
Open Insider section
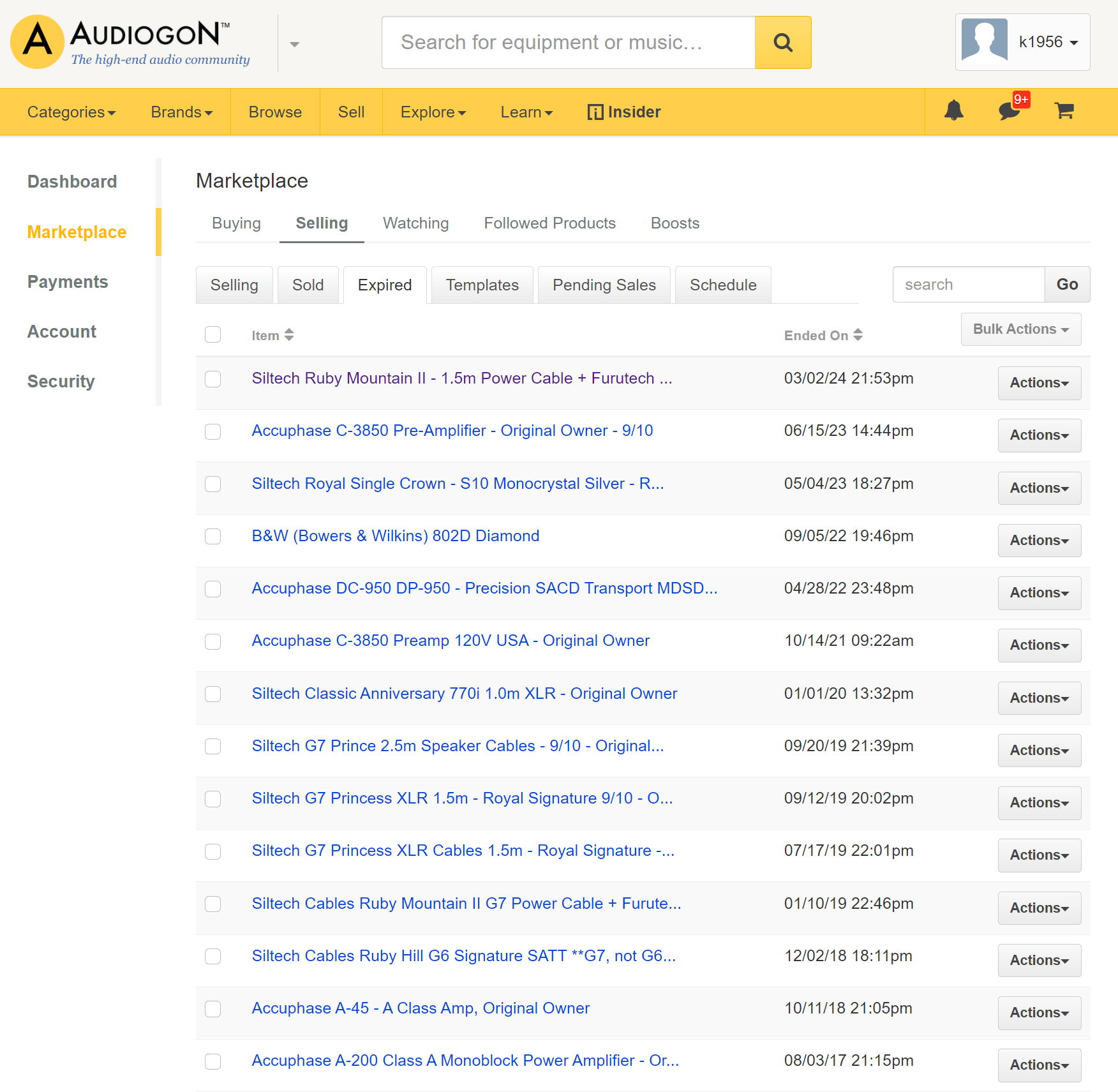pyautogui.click(x=623, y=112)
